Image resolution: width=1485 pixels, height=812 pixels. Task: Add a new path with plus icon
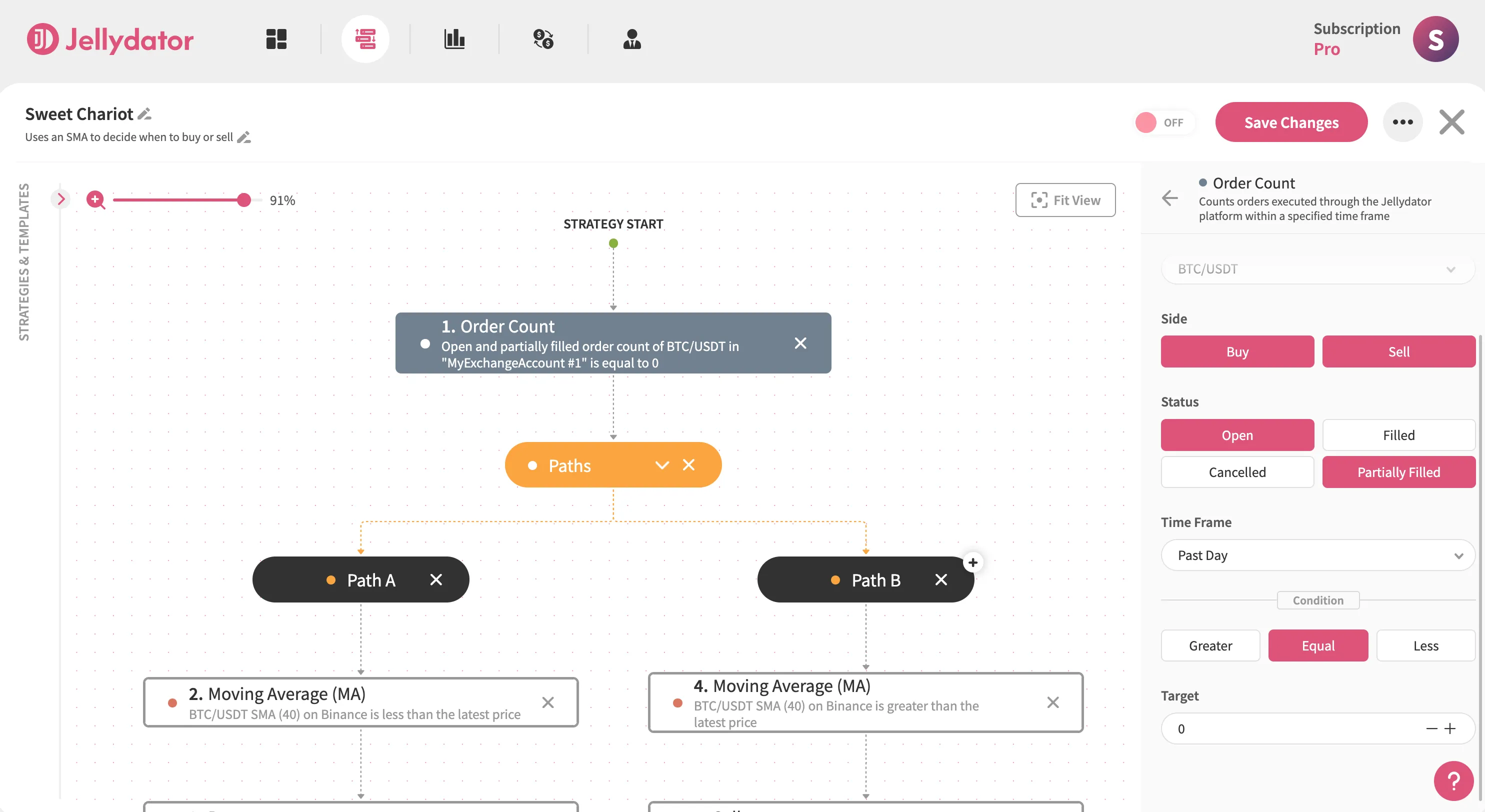972,562
